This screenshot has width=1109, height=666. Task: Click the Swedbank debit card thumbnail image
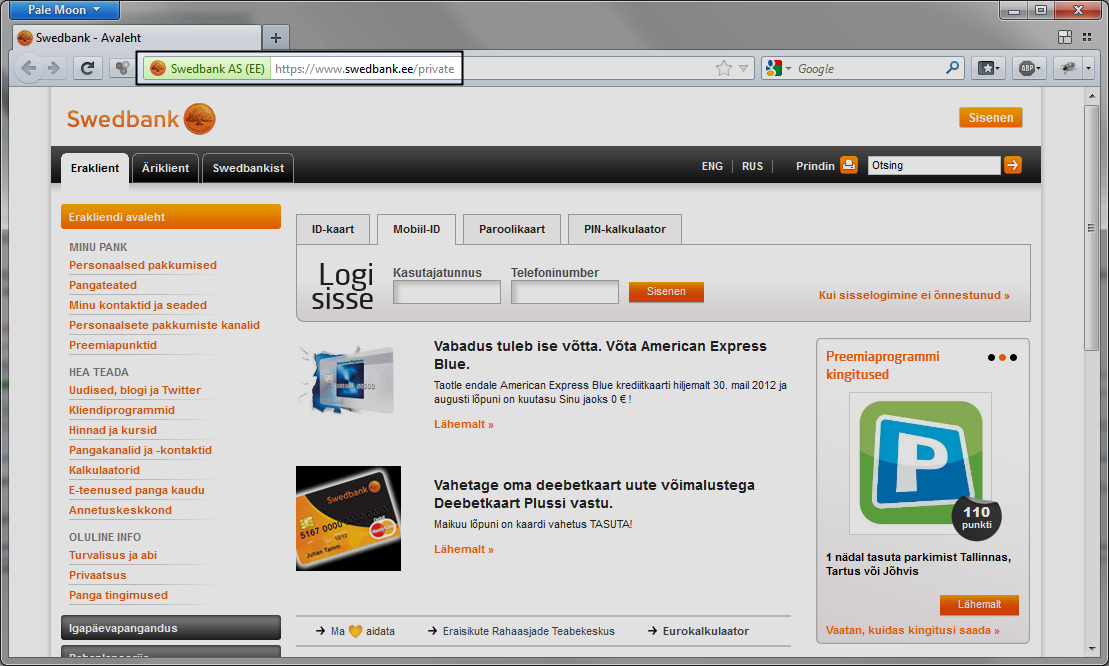coord(348,518)
